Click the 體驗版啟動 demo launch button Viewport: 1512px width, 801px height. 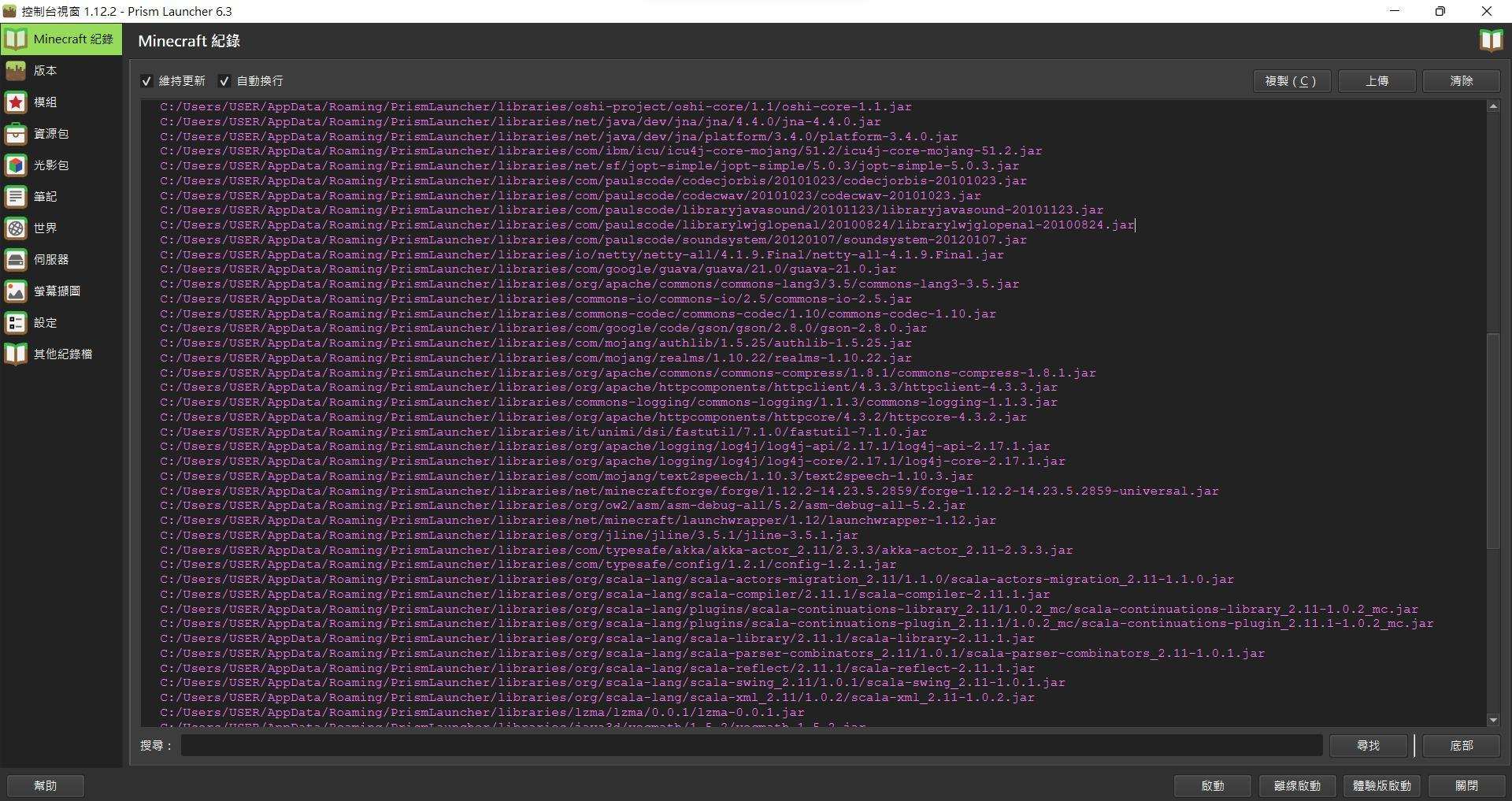1382,785
